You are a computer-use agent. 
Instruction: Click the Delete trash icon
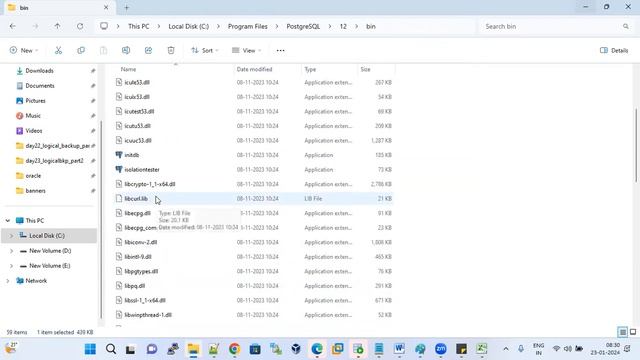click(171, 50)
